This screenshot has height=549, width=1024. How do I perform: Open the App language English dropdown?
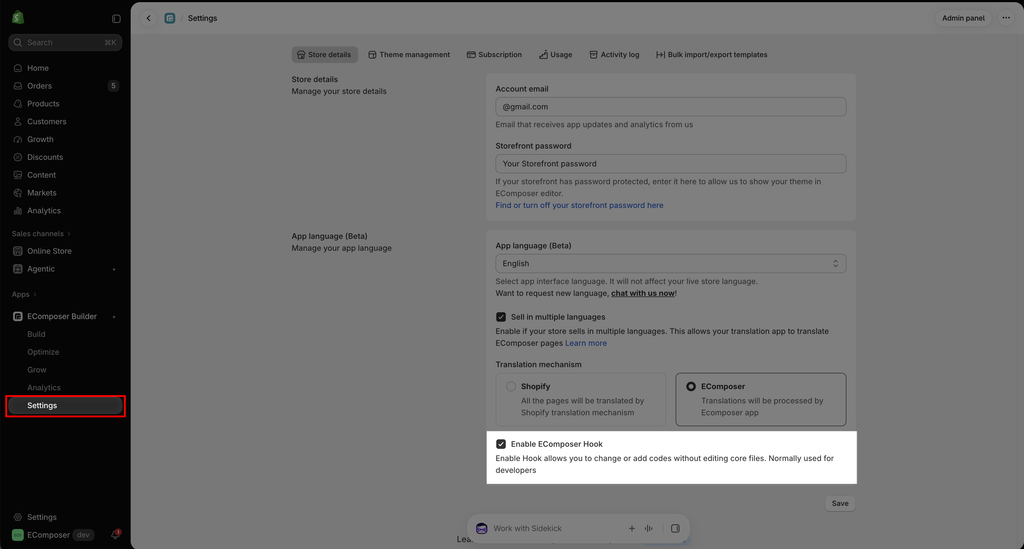[671, 264]
